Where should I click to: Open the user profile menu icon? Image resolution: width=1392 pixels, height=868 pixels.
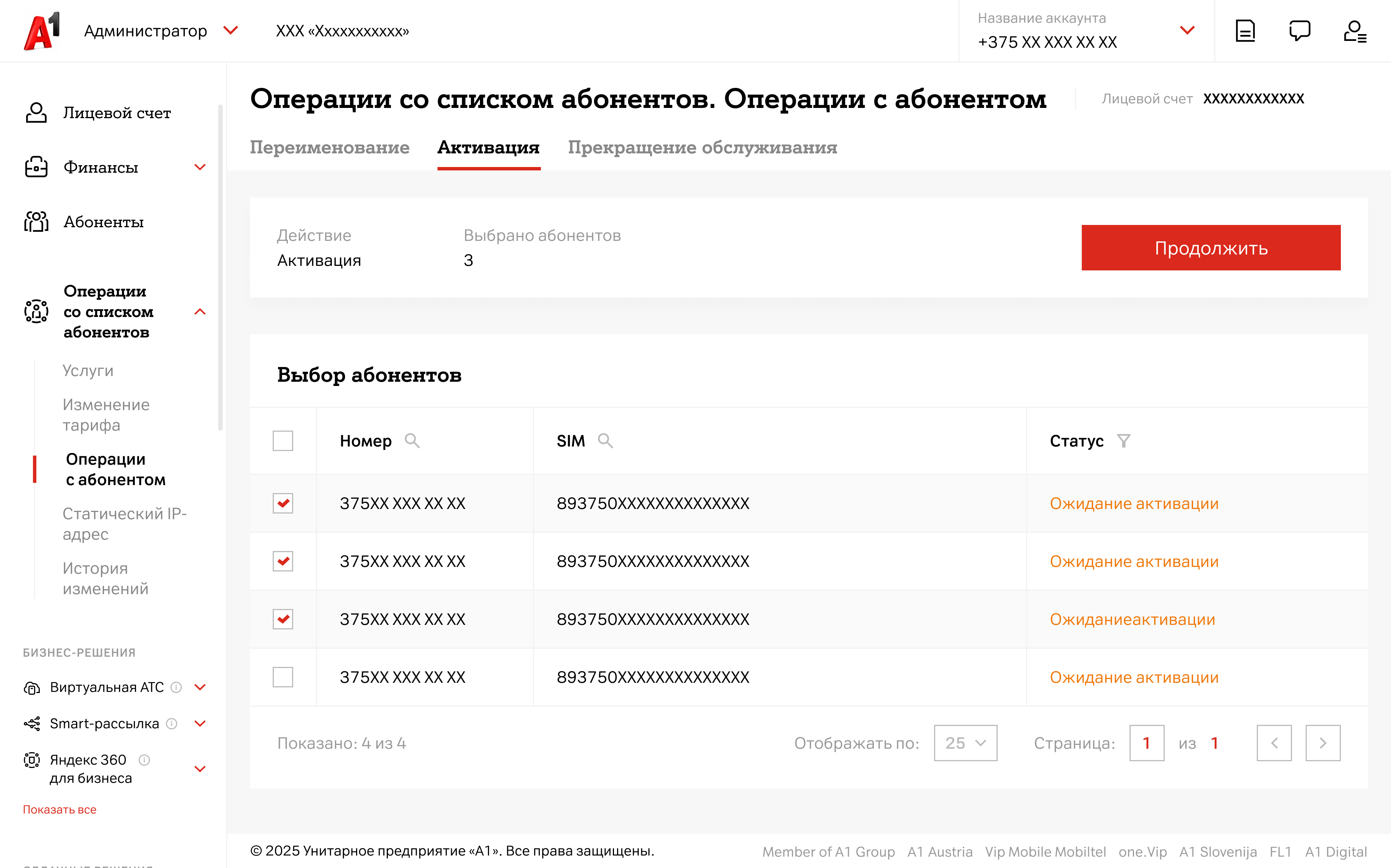1354,31
